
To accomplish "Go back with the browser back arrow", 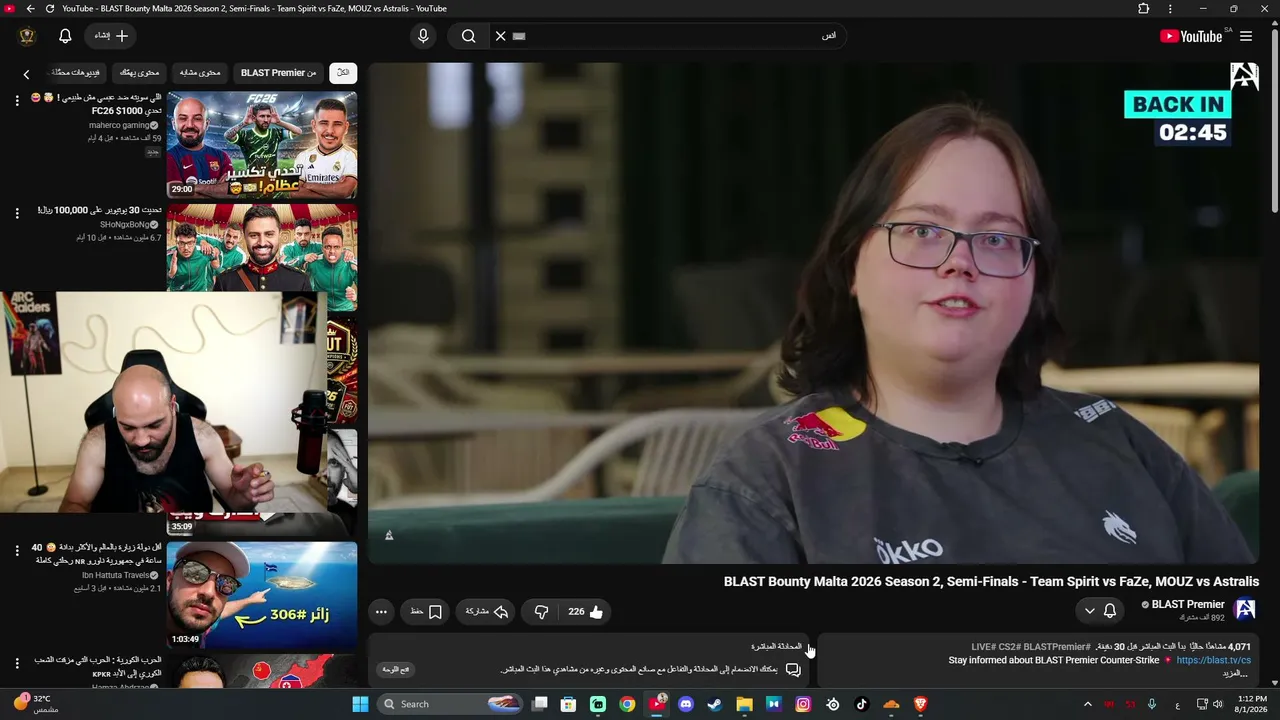I will (x=30, y=9).
